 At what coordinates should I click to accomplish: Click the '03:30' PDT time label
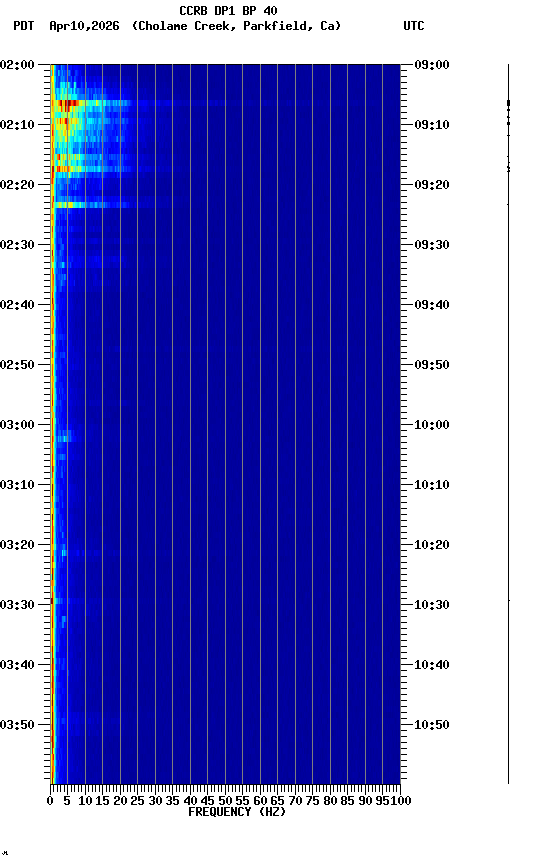tap(17, 605)
